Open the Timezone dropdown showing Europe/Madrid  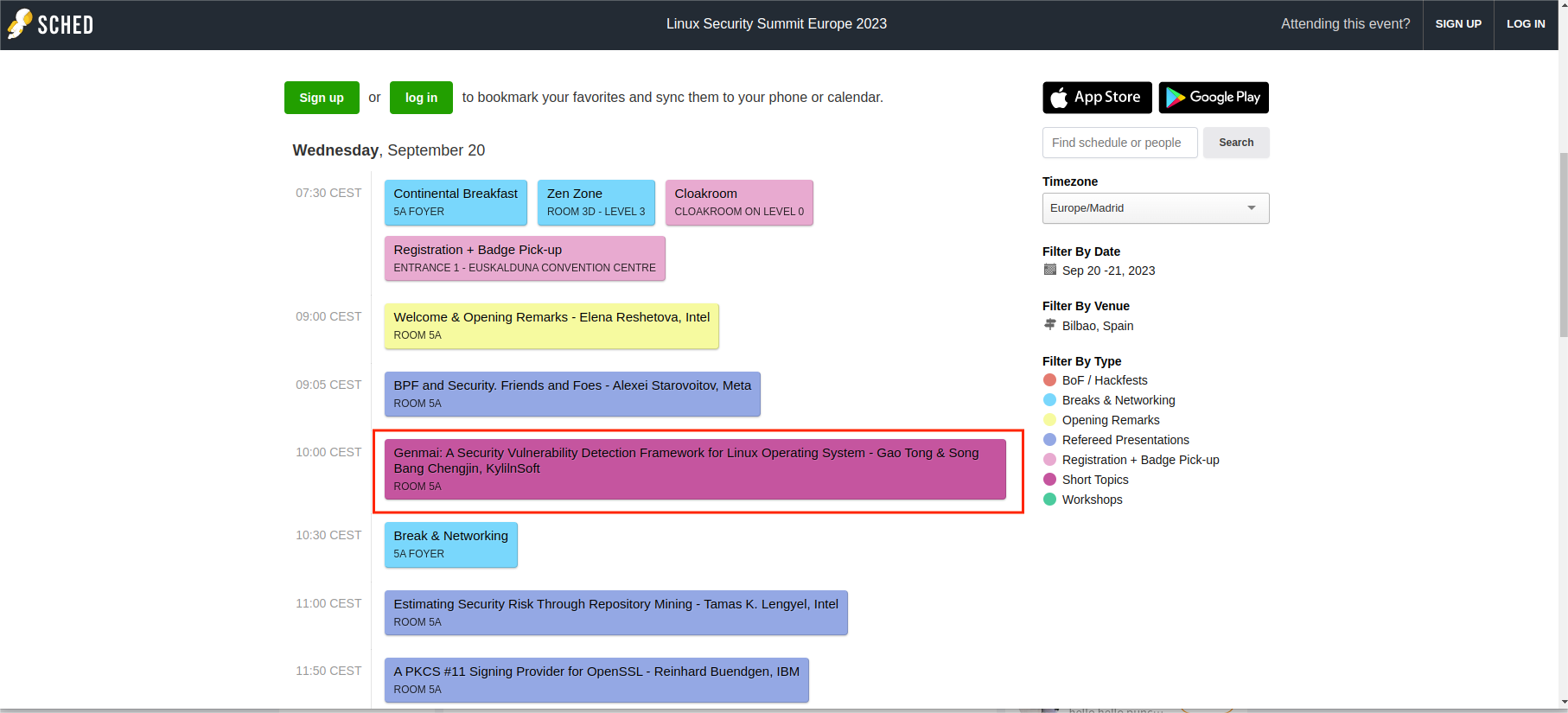point(1156,208)
